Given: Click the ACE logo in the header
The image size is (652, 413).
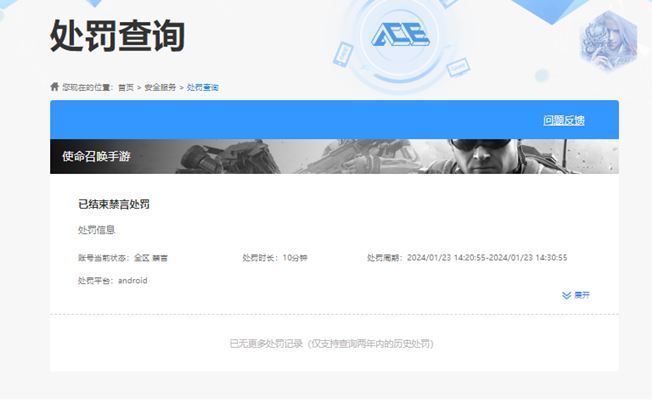Looking at the screenshot, I should (x=400, y=34).
